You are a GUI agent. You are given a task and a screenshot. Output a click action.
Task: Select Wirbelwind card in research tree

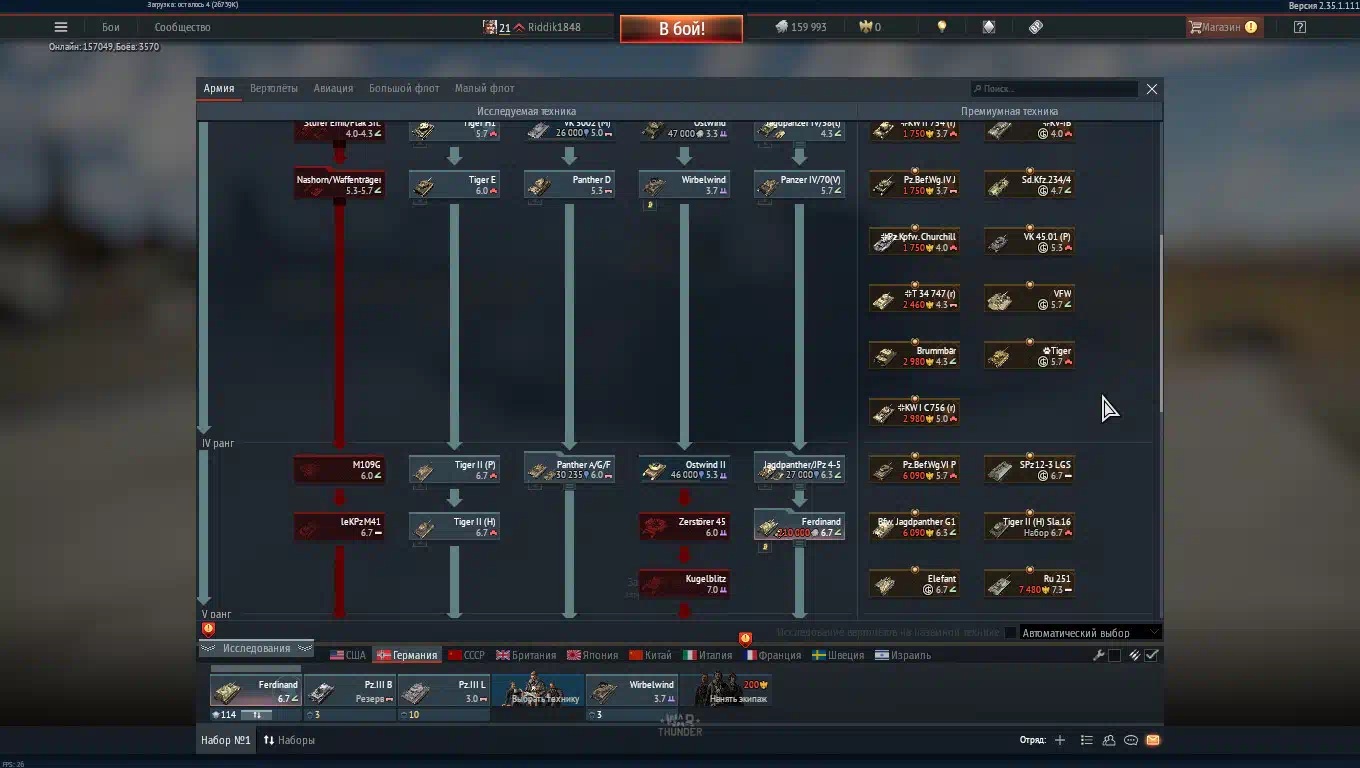pyautogui.click(x=684, y=185)
